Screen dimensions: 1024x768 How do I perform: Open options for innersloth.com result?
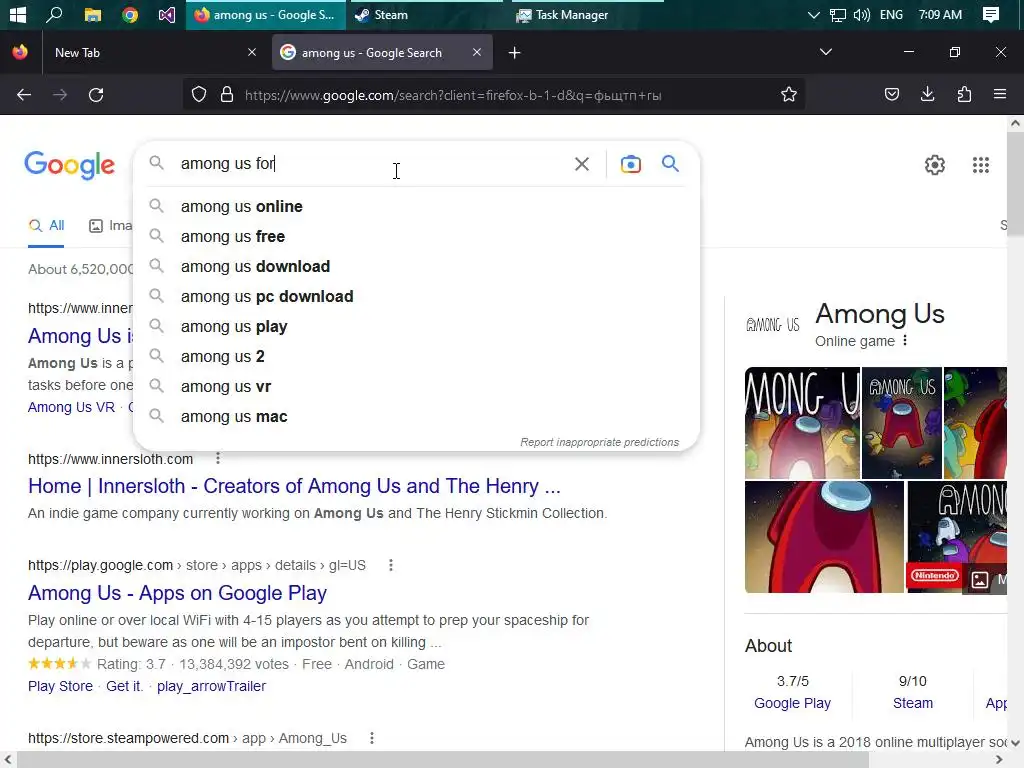[x=218, y=459]
